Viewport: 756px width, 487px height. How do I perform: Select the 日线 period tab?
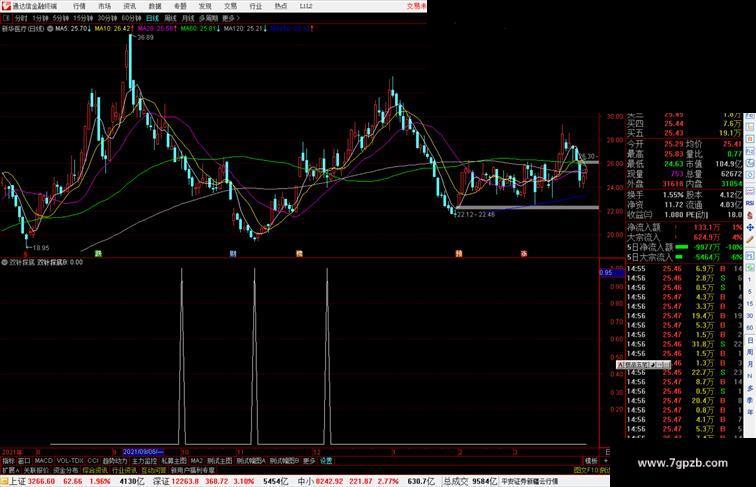tap(152, 18)
